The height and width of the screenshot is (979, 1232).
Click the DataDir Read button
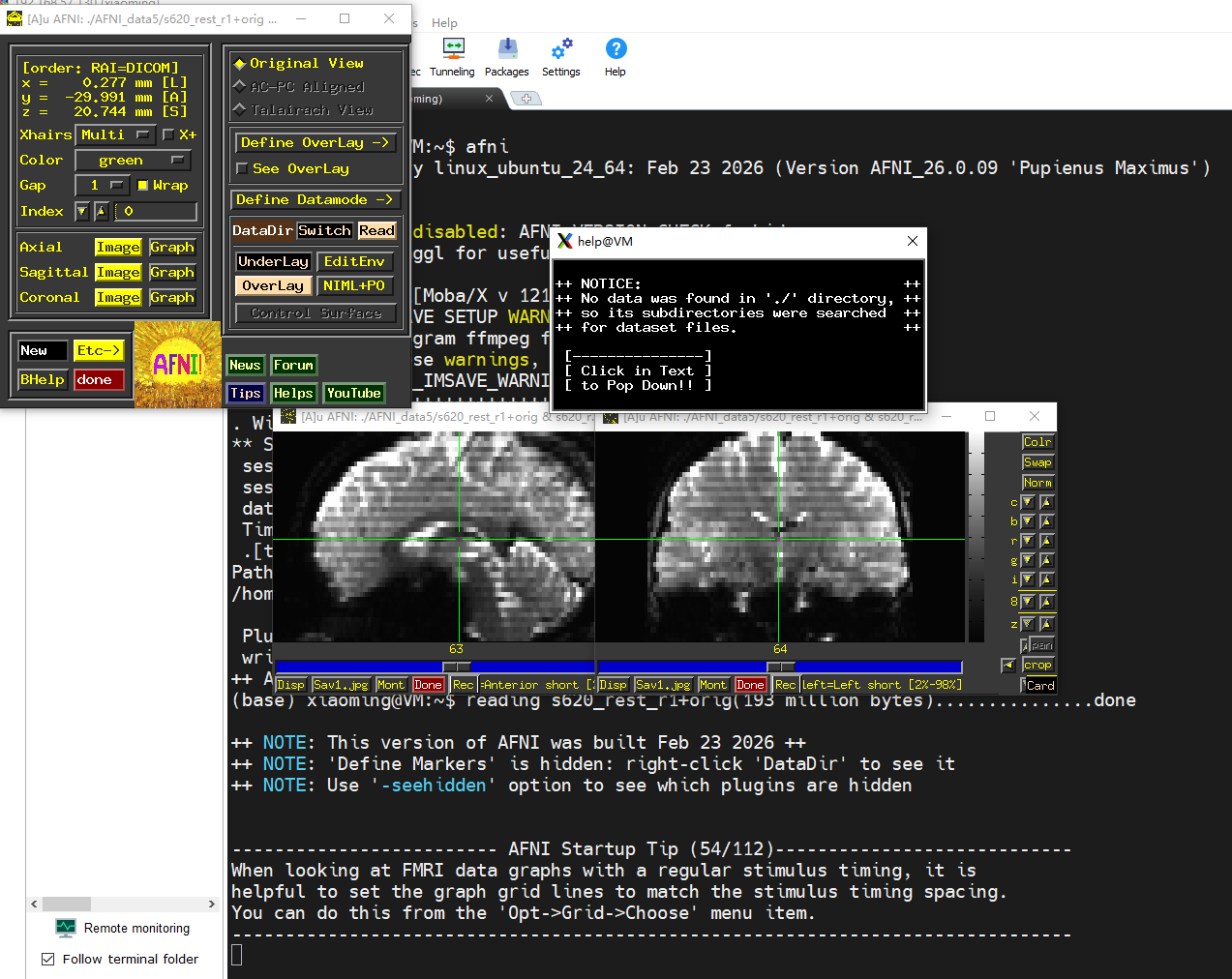pos(376,230)
